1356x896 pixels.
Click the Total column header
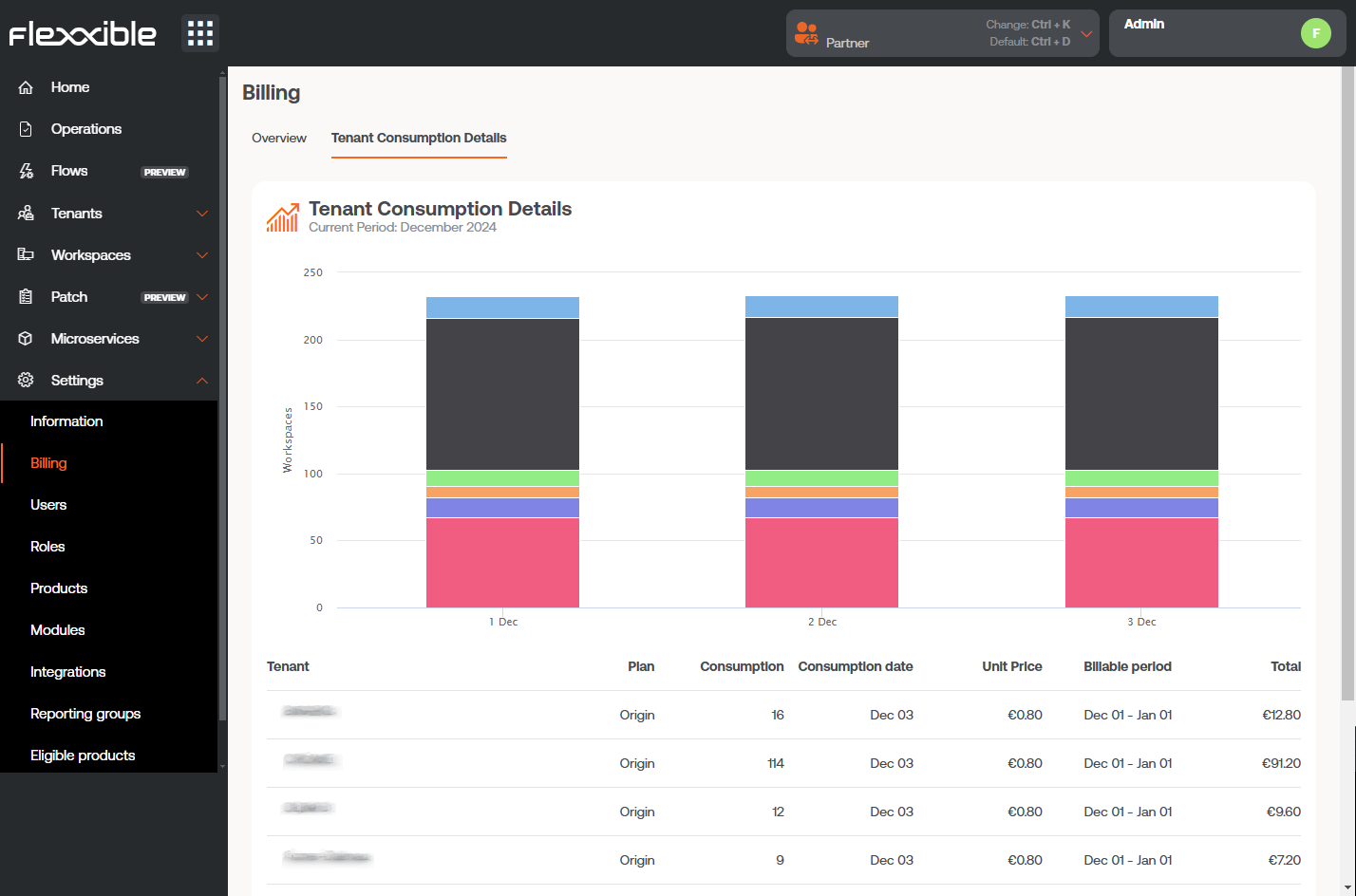[1286, 666]
